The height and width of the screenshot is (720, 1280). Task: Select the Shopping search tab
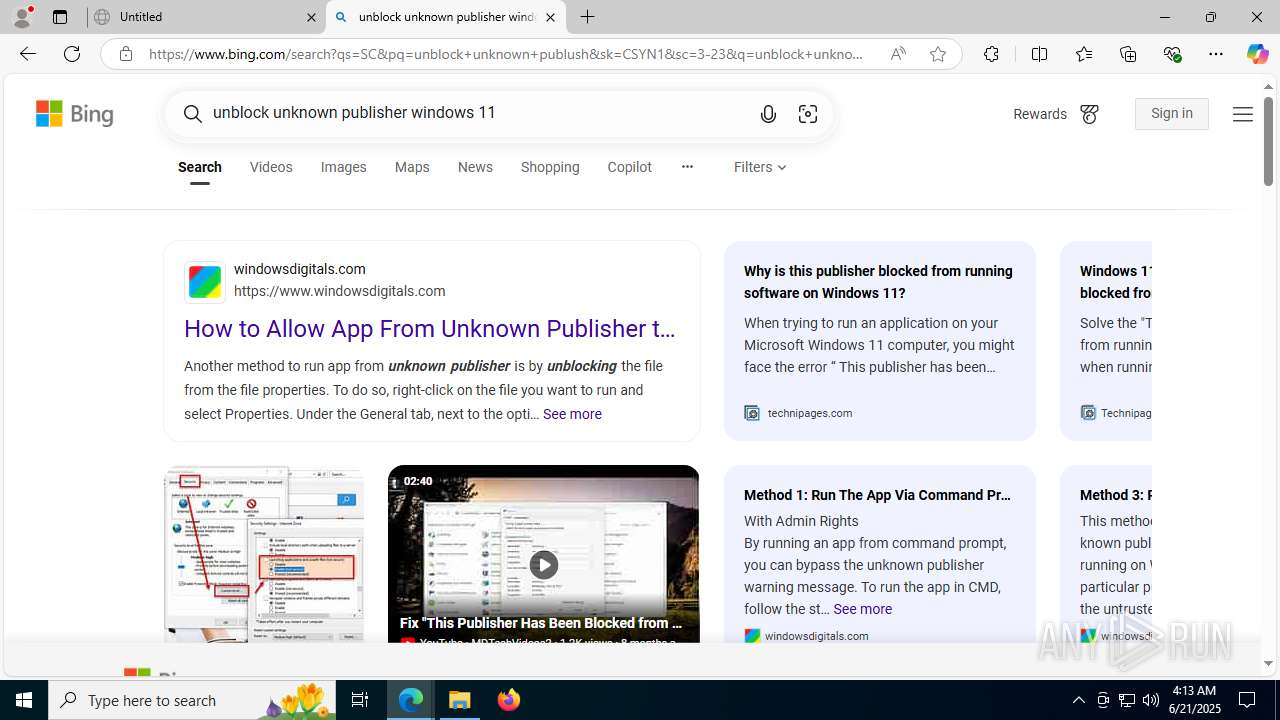click(x=550, y=167)
